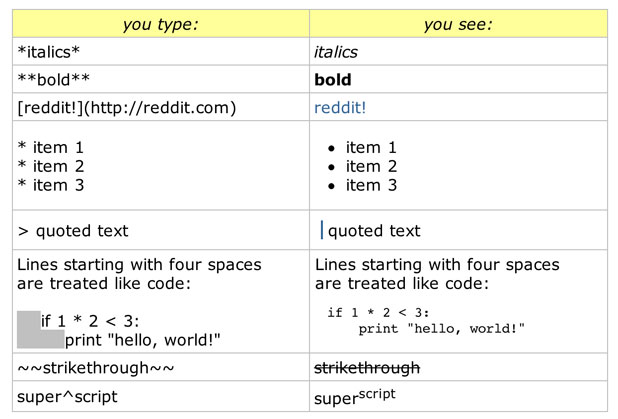Click the ~~strikethrough~~ source text
The image size is (618, 419).
pyautogui.click(x=96, y=368)
